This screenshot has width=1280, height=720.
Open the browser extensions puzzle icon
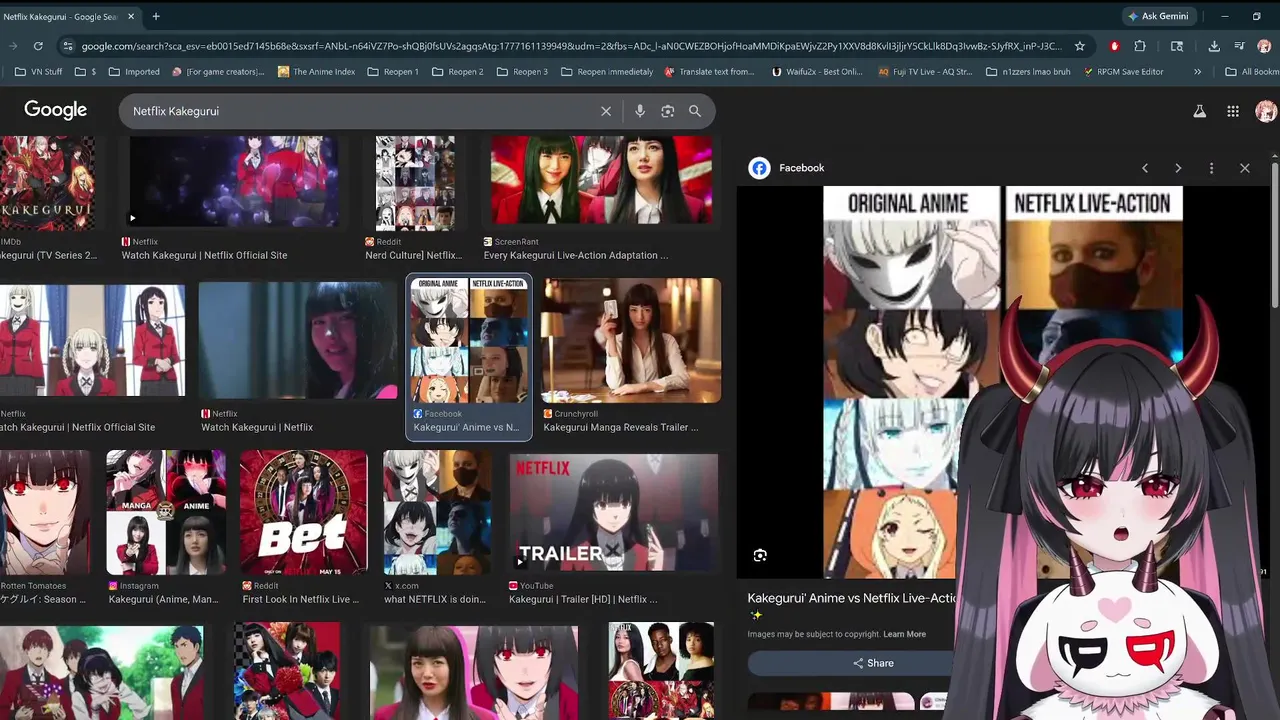click(x=1140, y=46)
